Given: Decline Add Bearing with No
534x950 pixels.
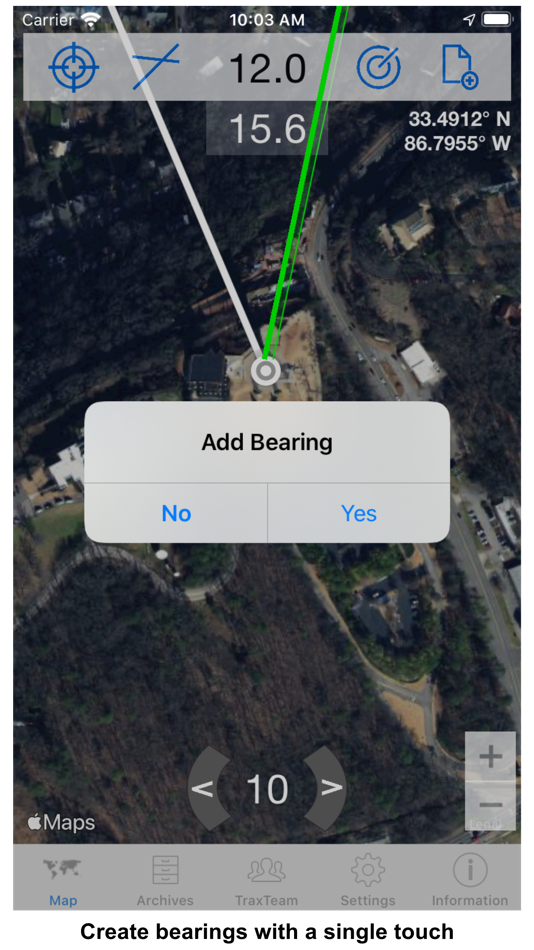Looking at the screenshot, I should [176, 513].
